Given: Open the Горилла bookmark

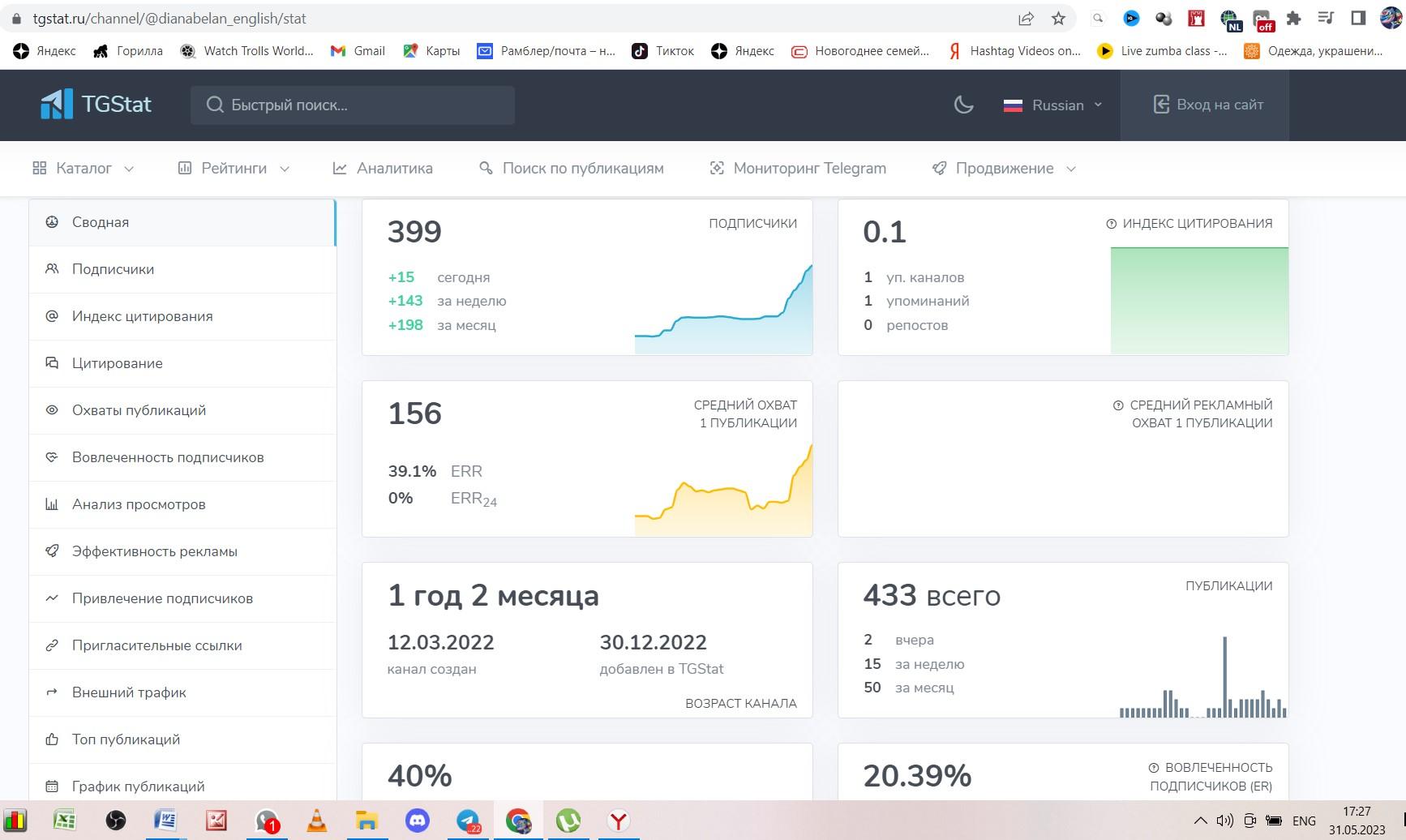Looking at the screenshot, I should 127,51.
